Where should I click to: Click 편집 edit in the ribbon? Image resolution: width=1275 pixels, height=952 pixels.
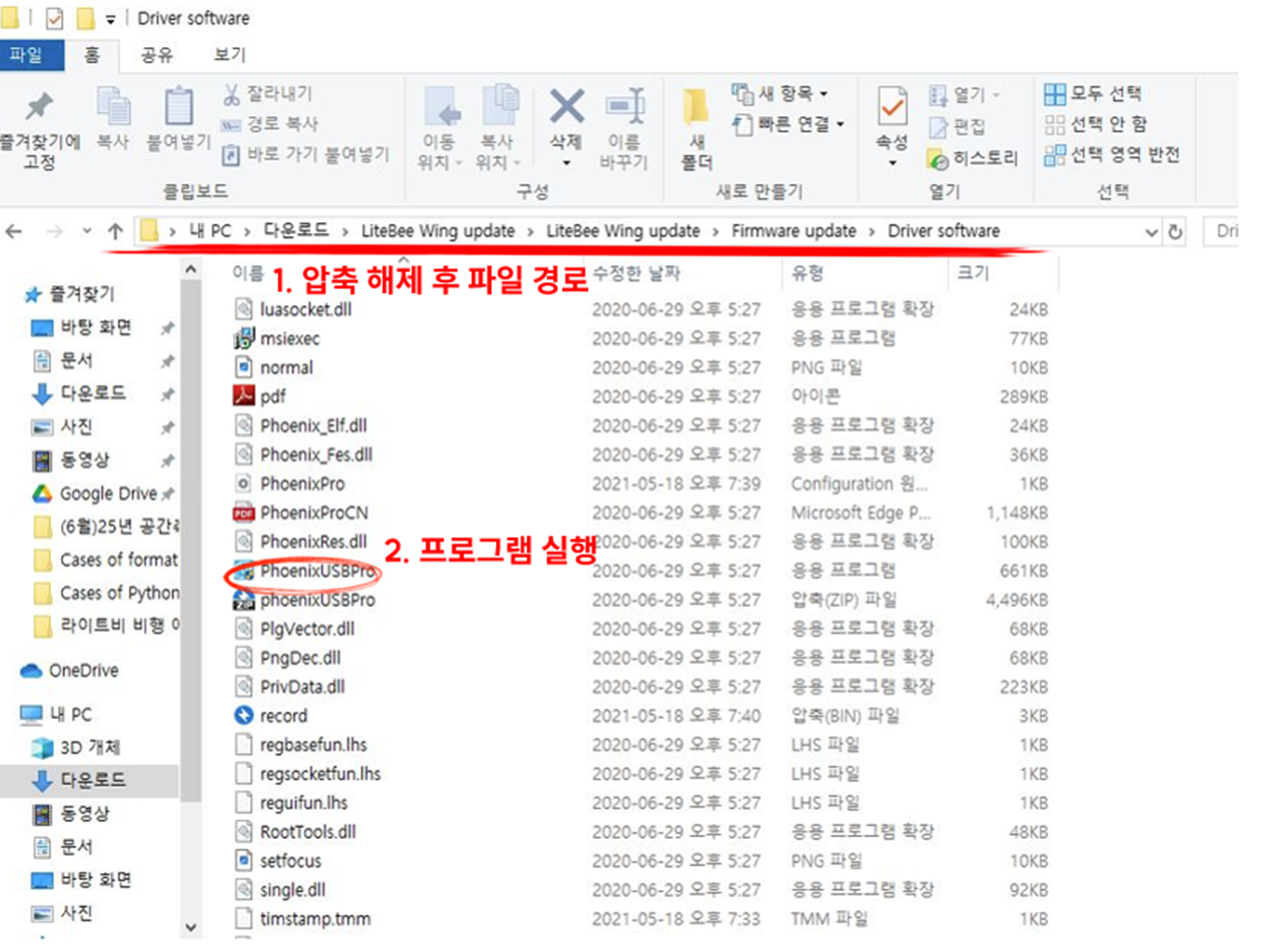957,126
